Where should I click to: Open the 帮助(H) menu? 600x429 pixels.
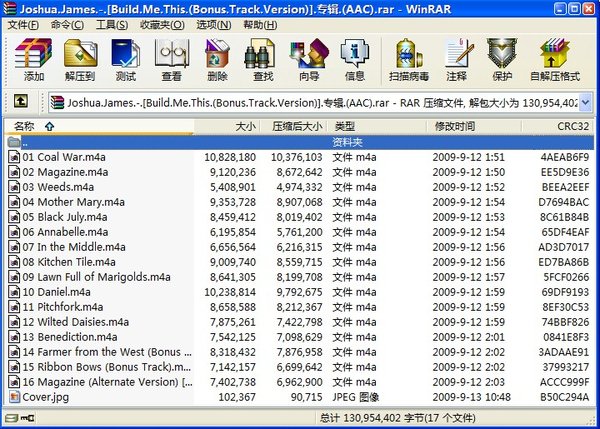pyautogui.click(x=260, y=25)
